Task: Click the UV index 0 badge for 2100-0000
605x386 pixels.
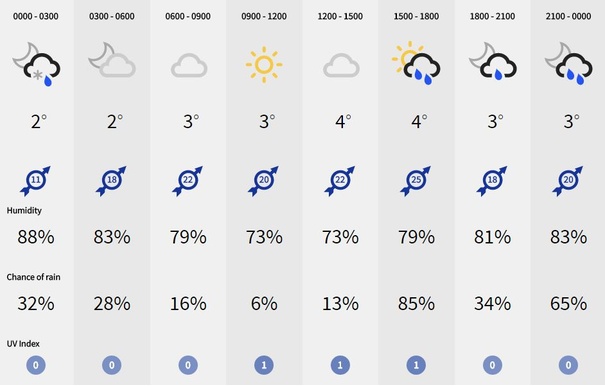Action: (x=568, y=365)
